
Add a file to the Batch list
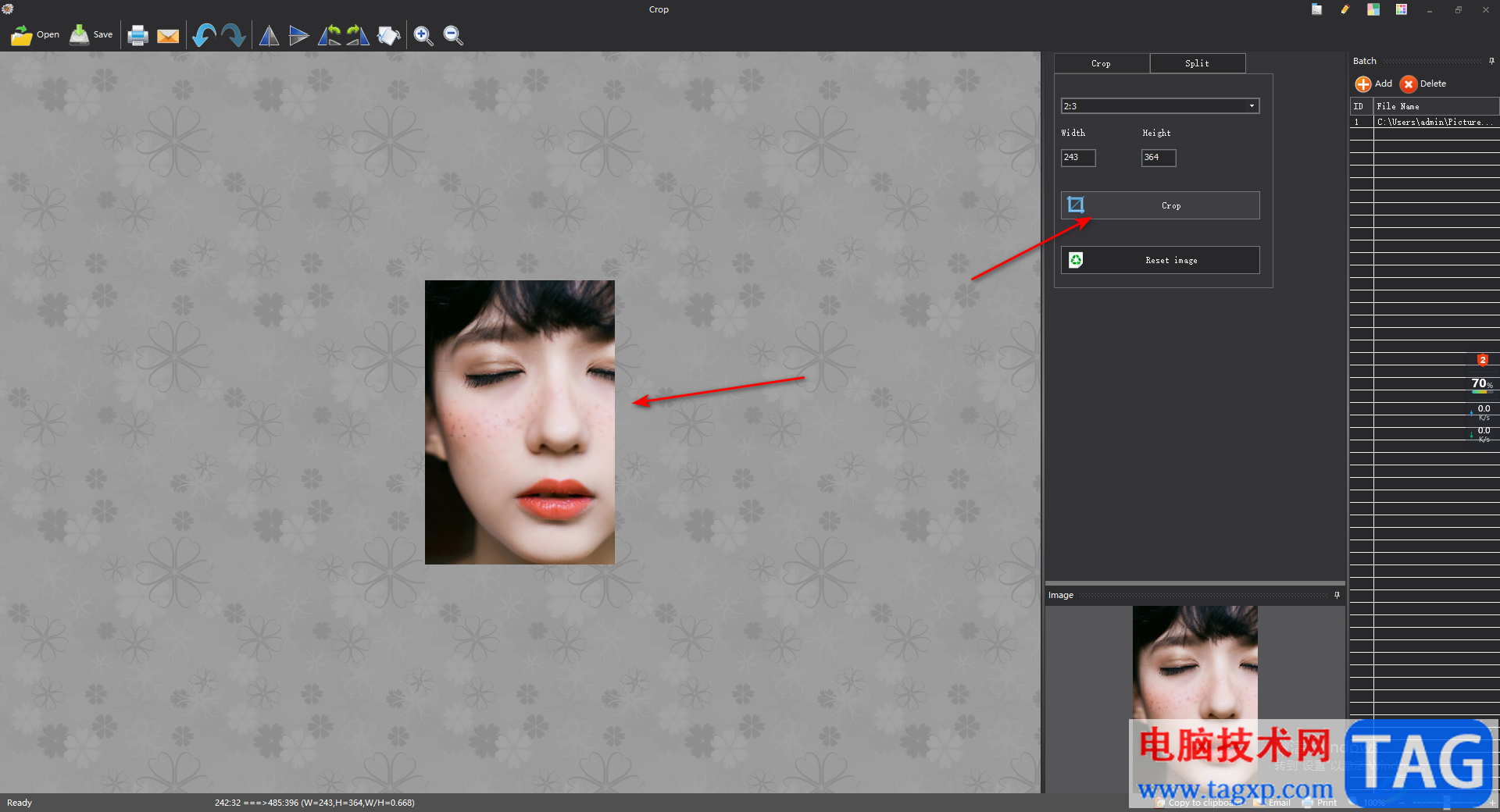(1373, 84)
